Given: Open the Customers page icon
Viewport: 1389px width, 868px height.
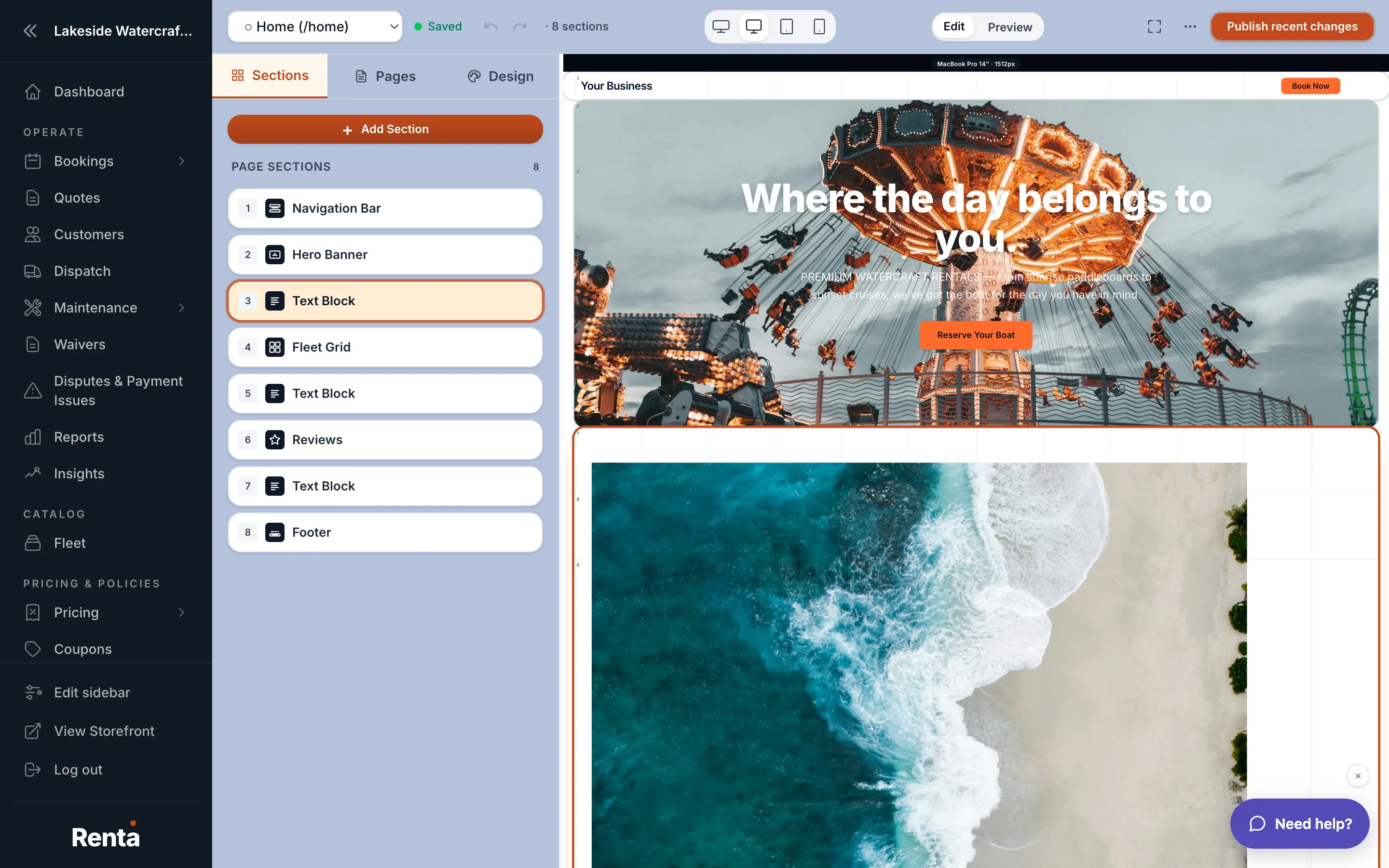Looking at the screenshot, I should click(x=33, y=234).
